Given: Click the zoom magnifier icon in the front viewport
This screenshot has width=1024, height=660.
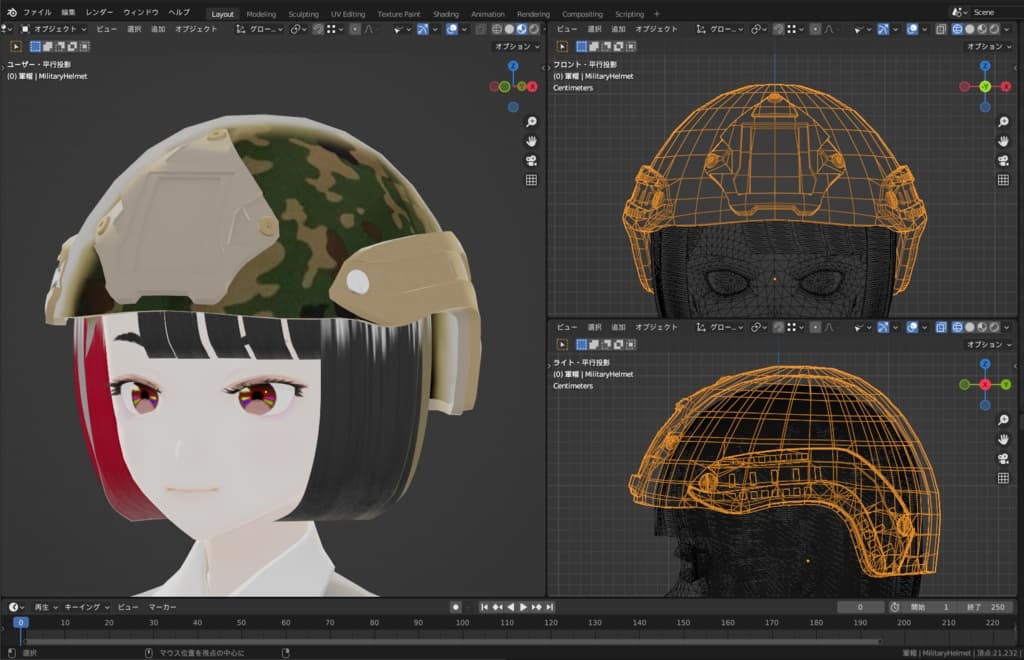Looking at the screenshot, I should pyautogui.click(x=1003, y=120).
